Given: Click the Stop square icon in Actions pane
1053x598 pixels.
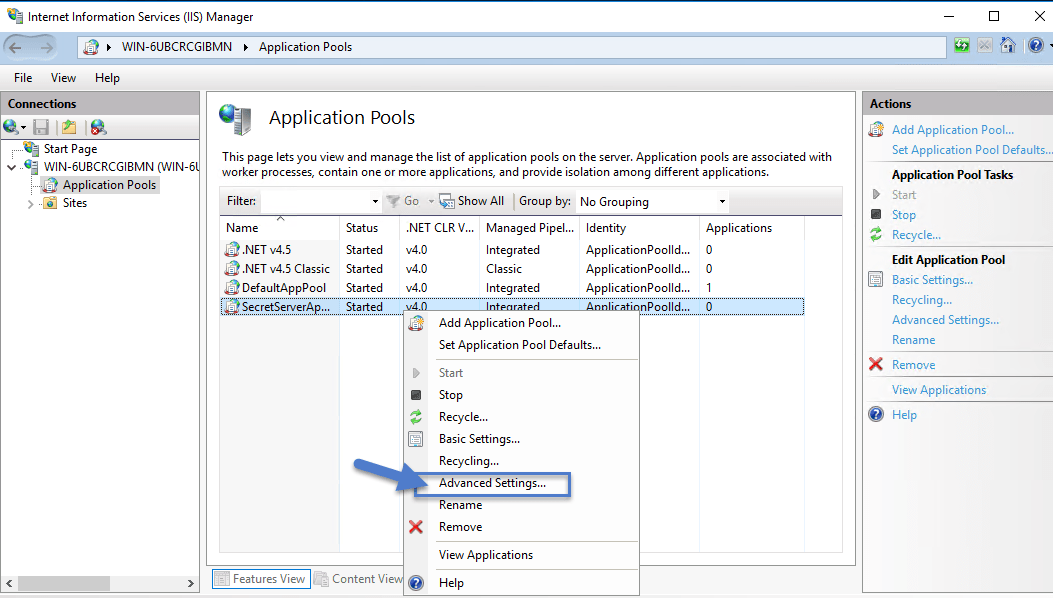Looking at the screenshot, I should pyautogui.click(x=876, y=214).
